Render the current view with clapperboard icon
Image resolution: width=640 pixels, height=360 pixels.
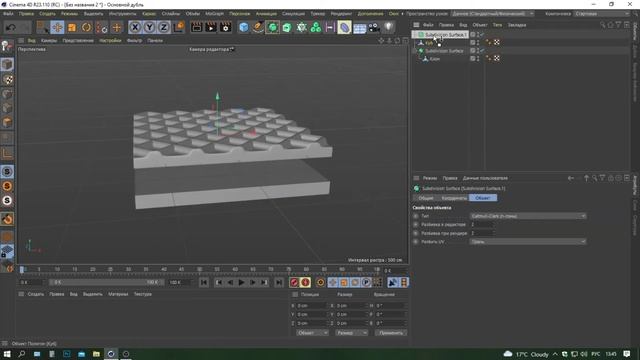[196, 27]
